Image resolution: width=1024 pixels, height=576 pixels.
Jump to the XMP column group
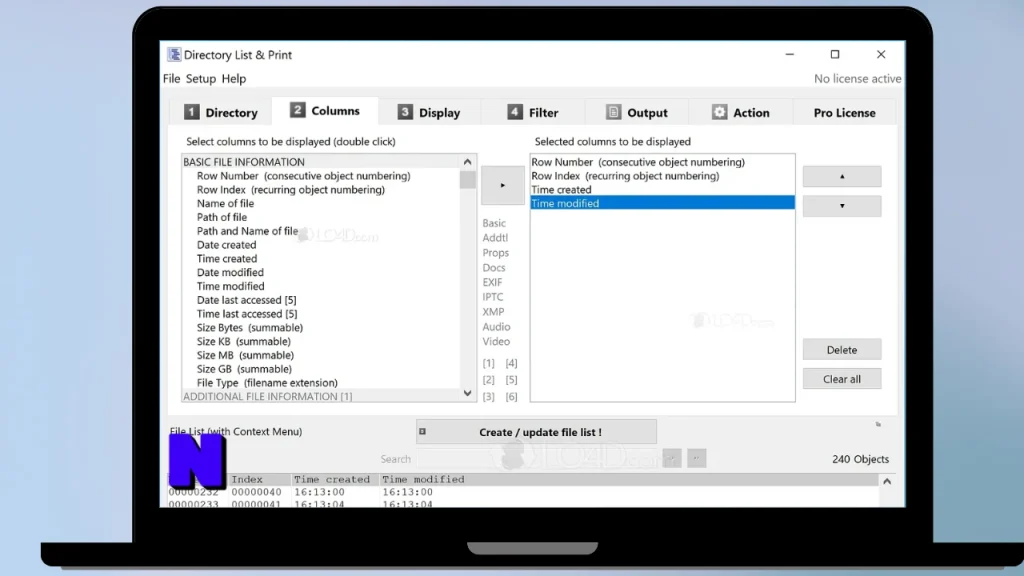click(493, 312)
